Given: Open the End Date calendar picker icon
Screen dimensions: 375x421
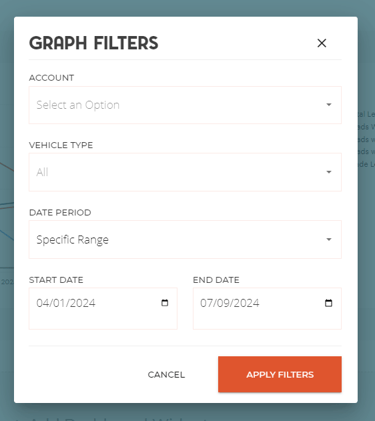Looking at the screenshot, I should [329, 303].
